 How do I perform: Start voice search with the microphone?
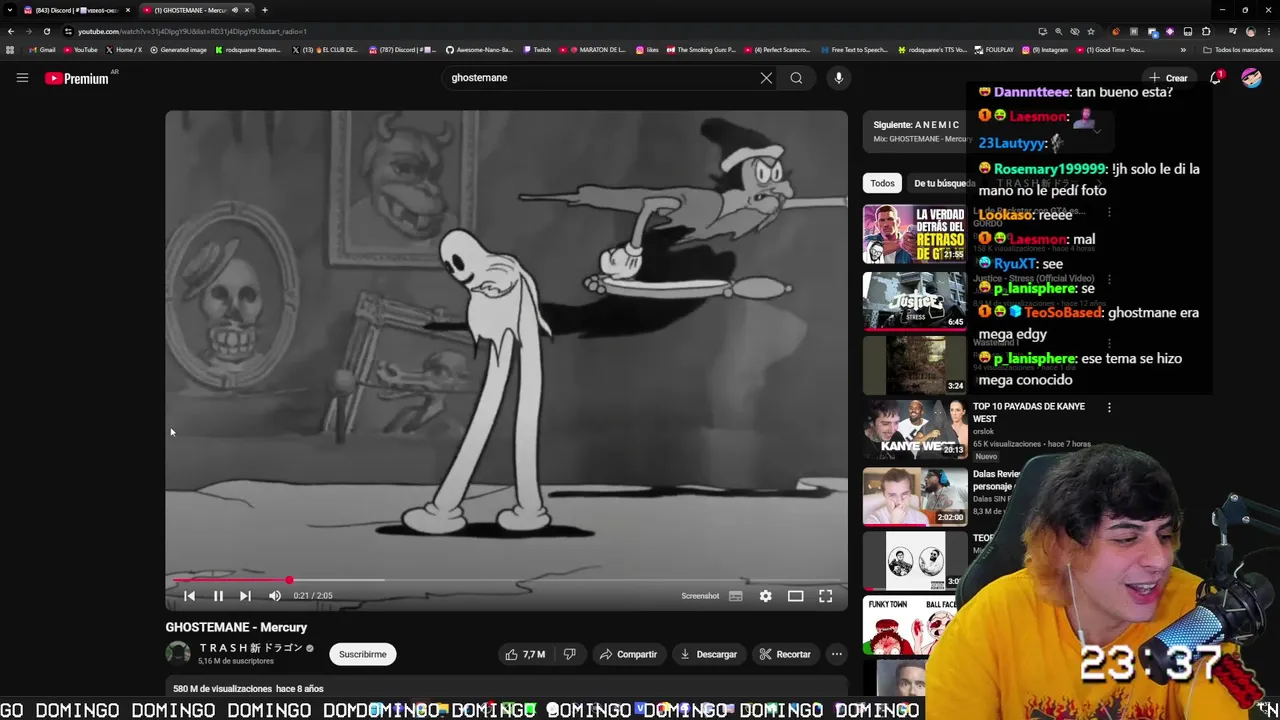pyautogui.click(x=839, y=78)
